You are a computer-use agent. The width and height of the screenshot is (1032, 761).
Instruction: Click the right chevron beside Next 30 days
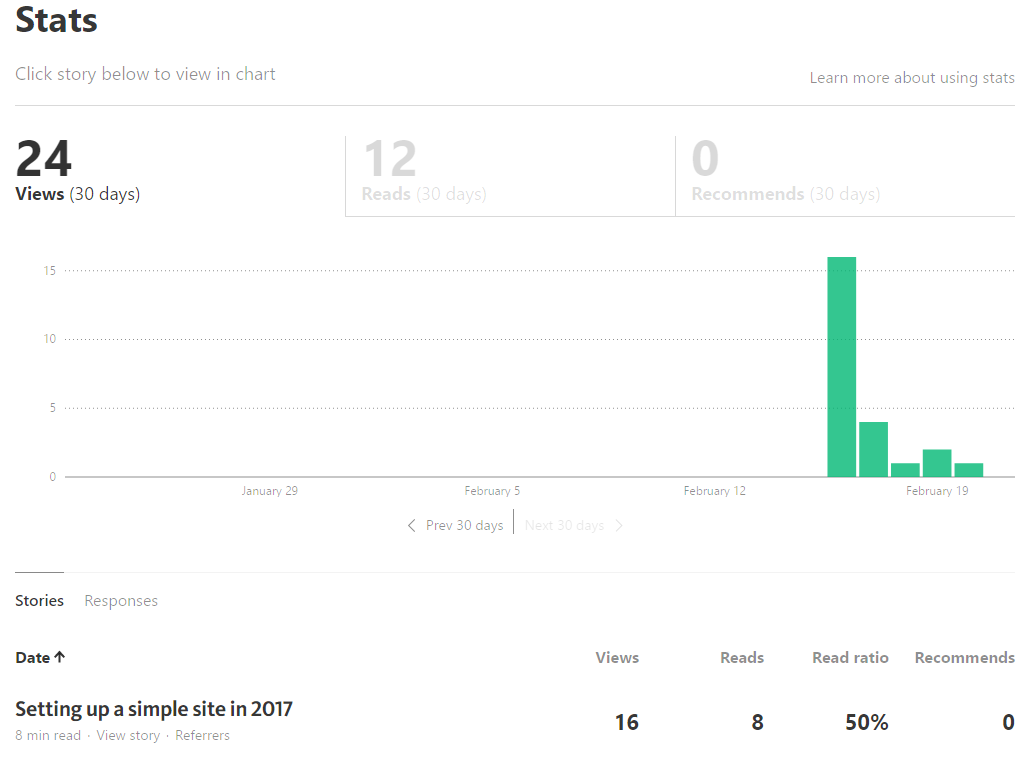click(620, 526)
